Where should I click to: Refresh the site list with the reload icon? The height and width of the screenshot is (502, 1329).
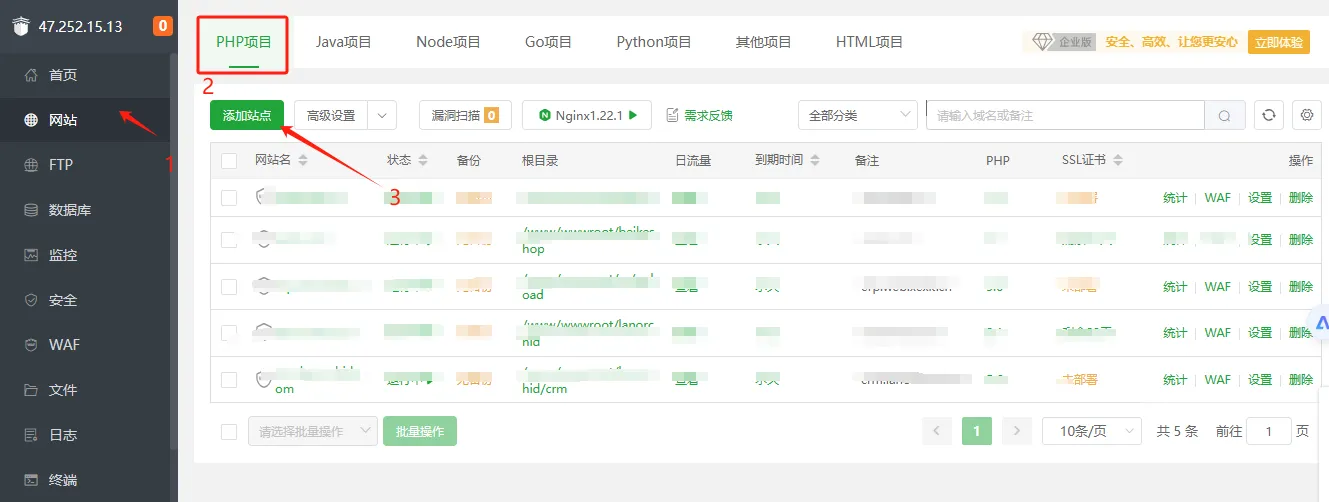pyautogui.click(x=1269, y=115)
